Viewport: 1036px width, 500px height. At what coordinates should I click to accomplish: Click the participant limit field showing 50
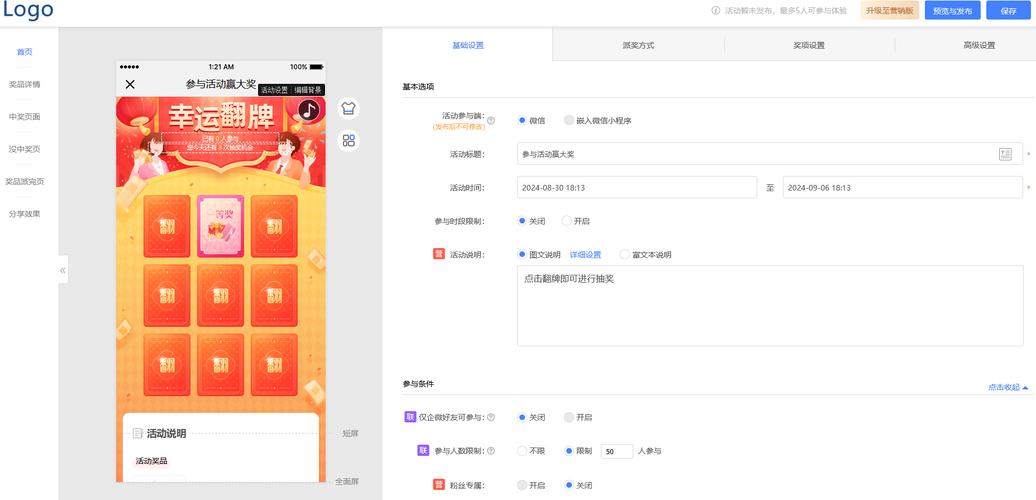click(617, 451)
